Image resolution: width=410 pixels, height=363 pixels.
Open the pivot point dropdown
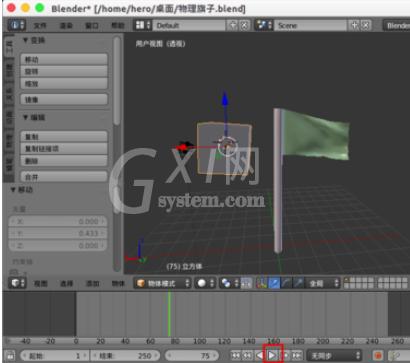click(229, 283)
